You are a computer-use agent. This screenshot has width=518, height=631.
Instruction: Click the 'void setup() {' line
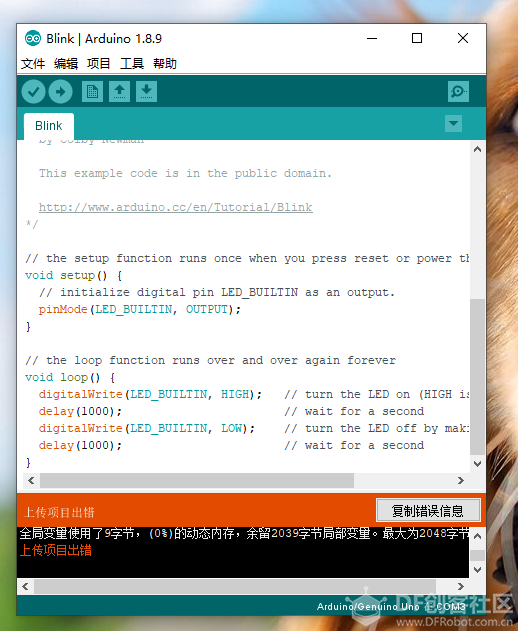click(x=73, y=276)
